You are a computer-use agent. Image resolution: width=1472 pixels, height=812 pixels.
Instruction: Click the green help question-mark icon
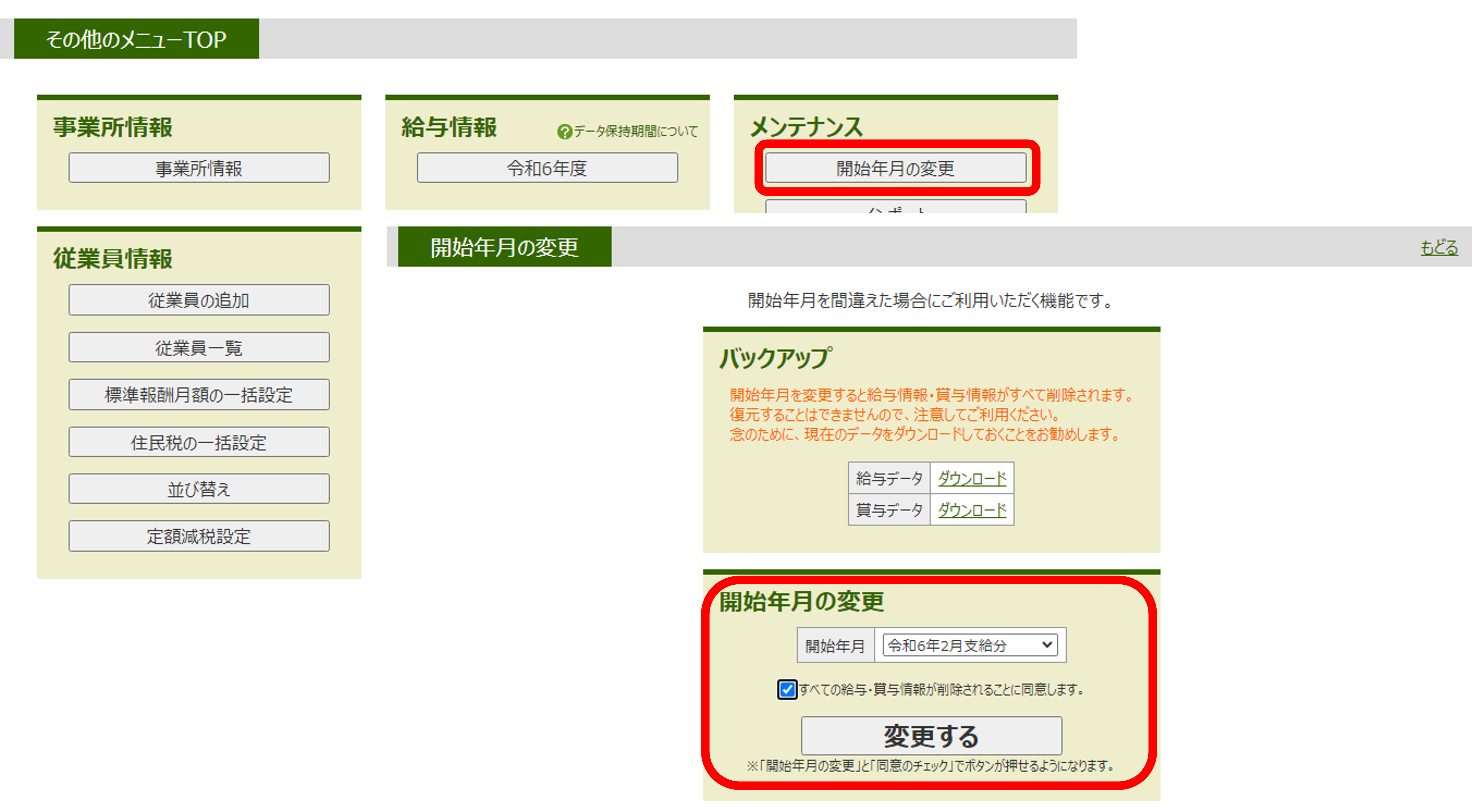(x=564, y=132)
